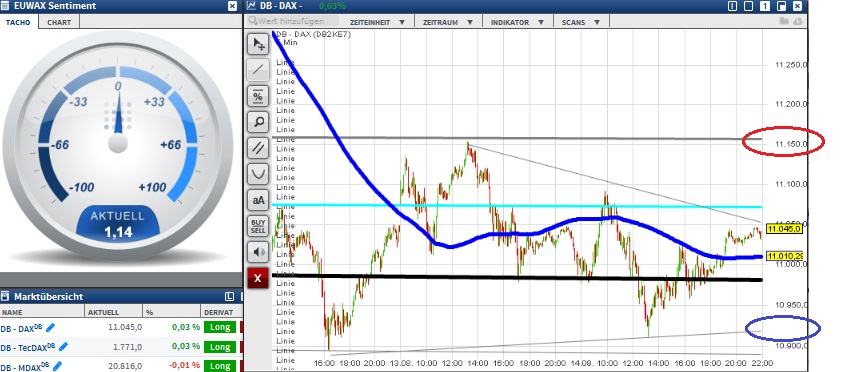Click the search magnifier in Wert hinzufügen
This screenshot has height=372, width=850.
coord(253,21)
